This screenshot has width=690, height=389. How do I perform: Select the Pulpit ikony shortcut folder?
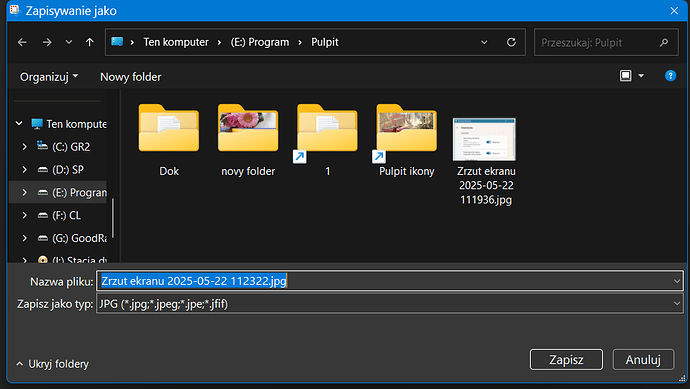coord(407,140)
